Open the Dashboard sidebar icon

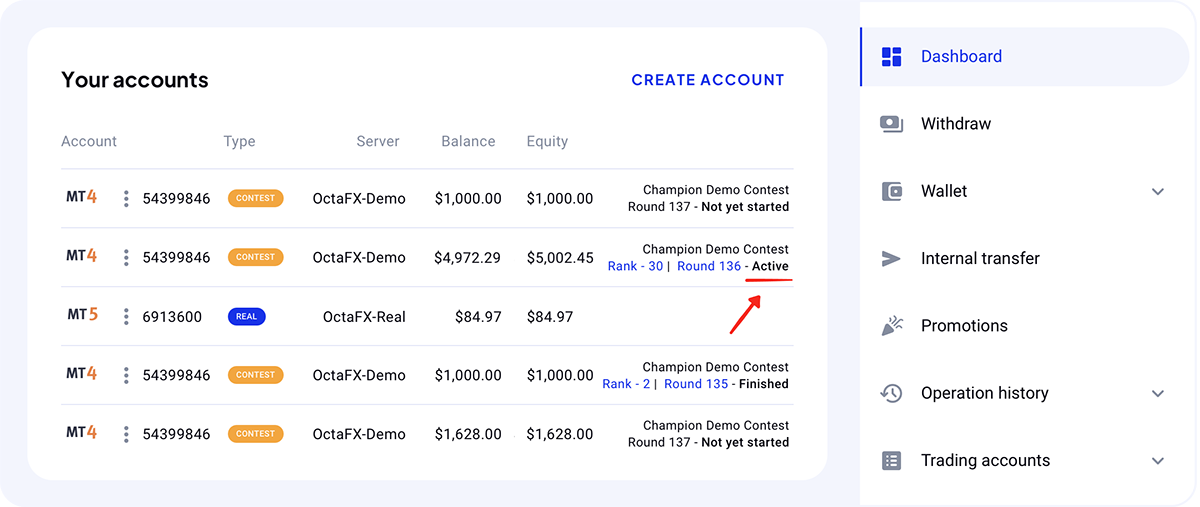[x=891, y=57]
